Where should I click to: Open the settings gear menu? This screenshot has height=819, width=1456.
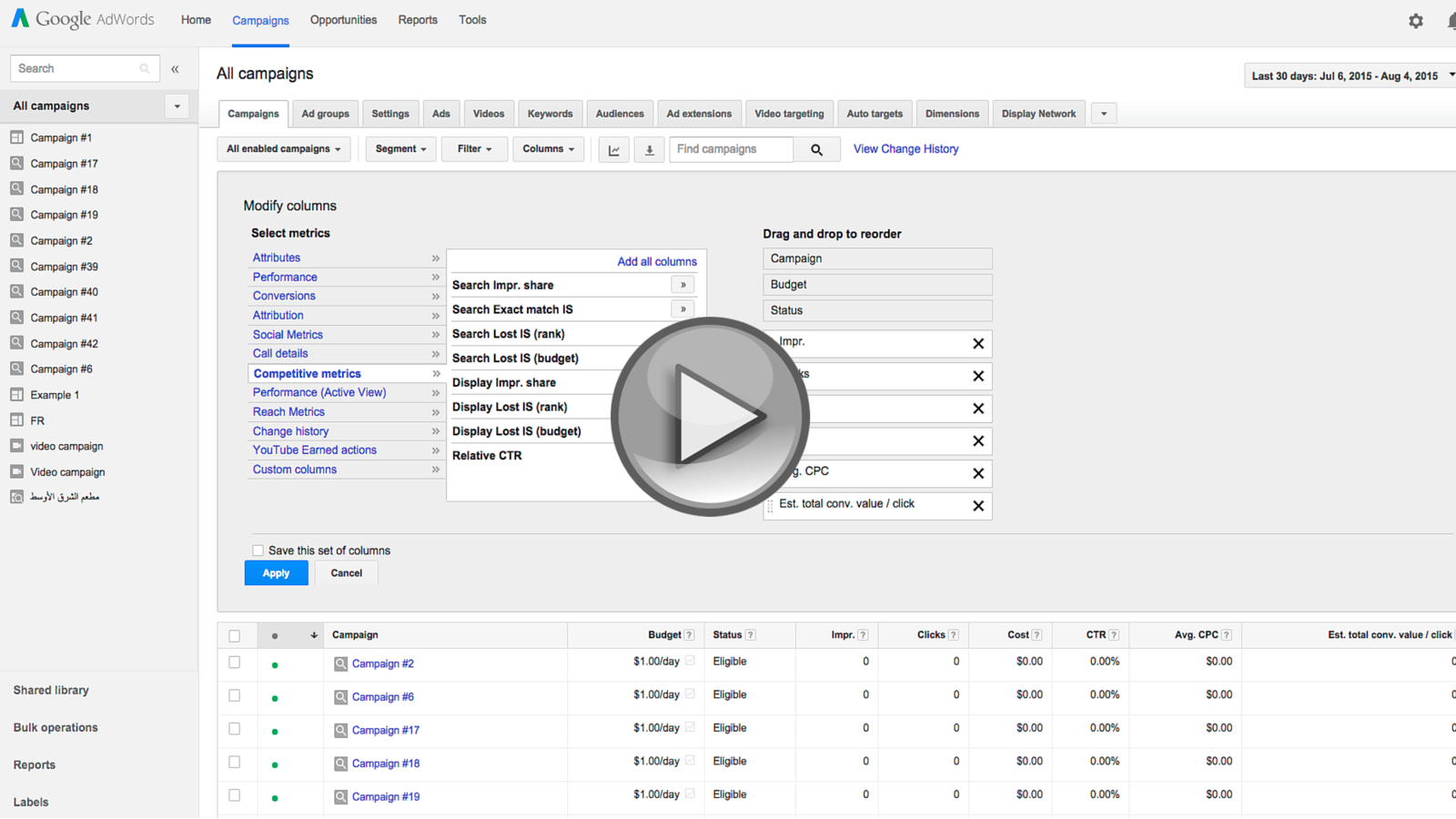pyautogui.click(x=1416, y=21)
